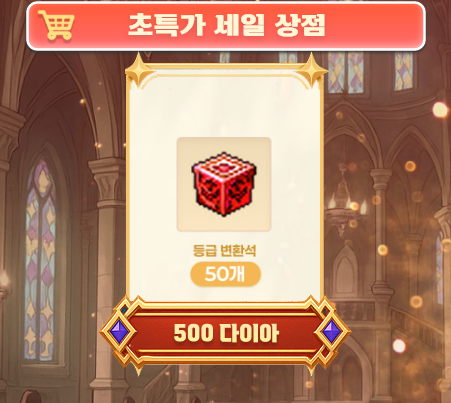Screen dimensions: 451x403
Task: Click the shopping cart icon in banner
Action: pos(56,25)
